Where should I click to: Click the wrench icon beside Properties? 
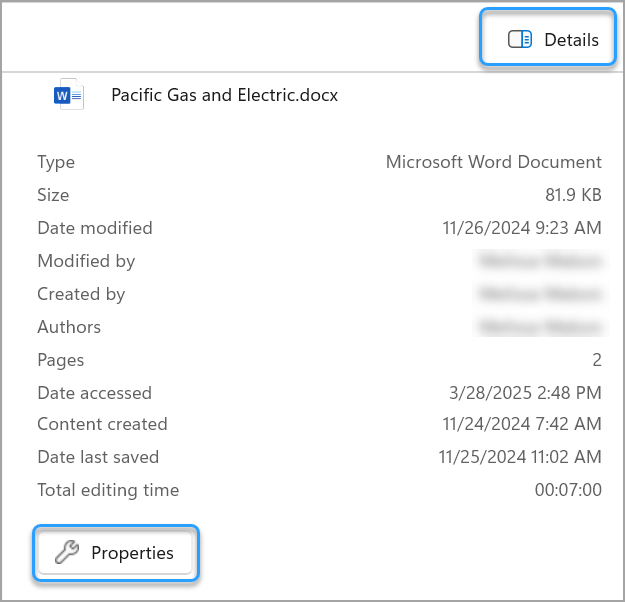coord(66,553)
